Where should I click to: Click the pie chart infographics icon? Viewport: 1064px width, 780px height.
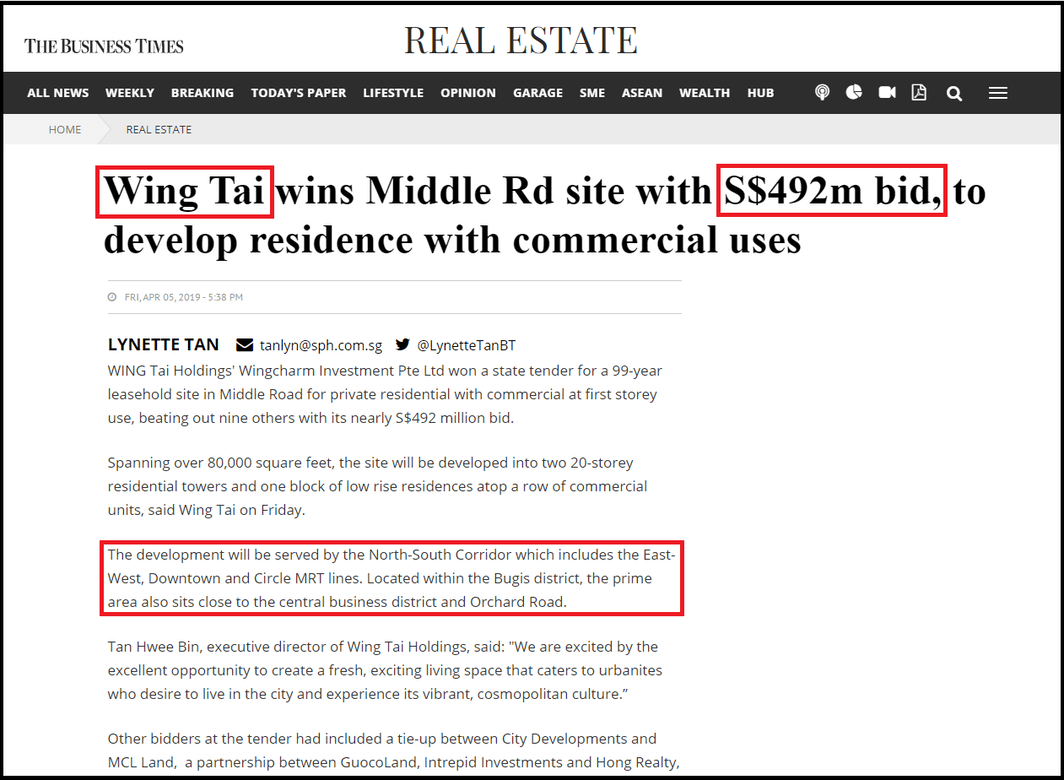[854, 92]
